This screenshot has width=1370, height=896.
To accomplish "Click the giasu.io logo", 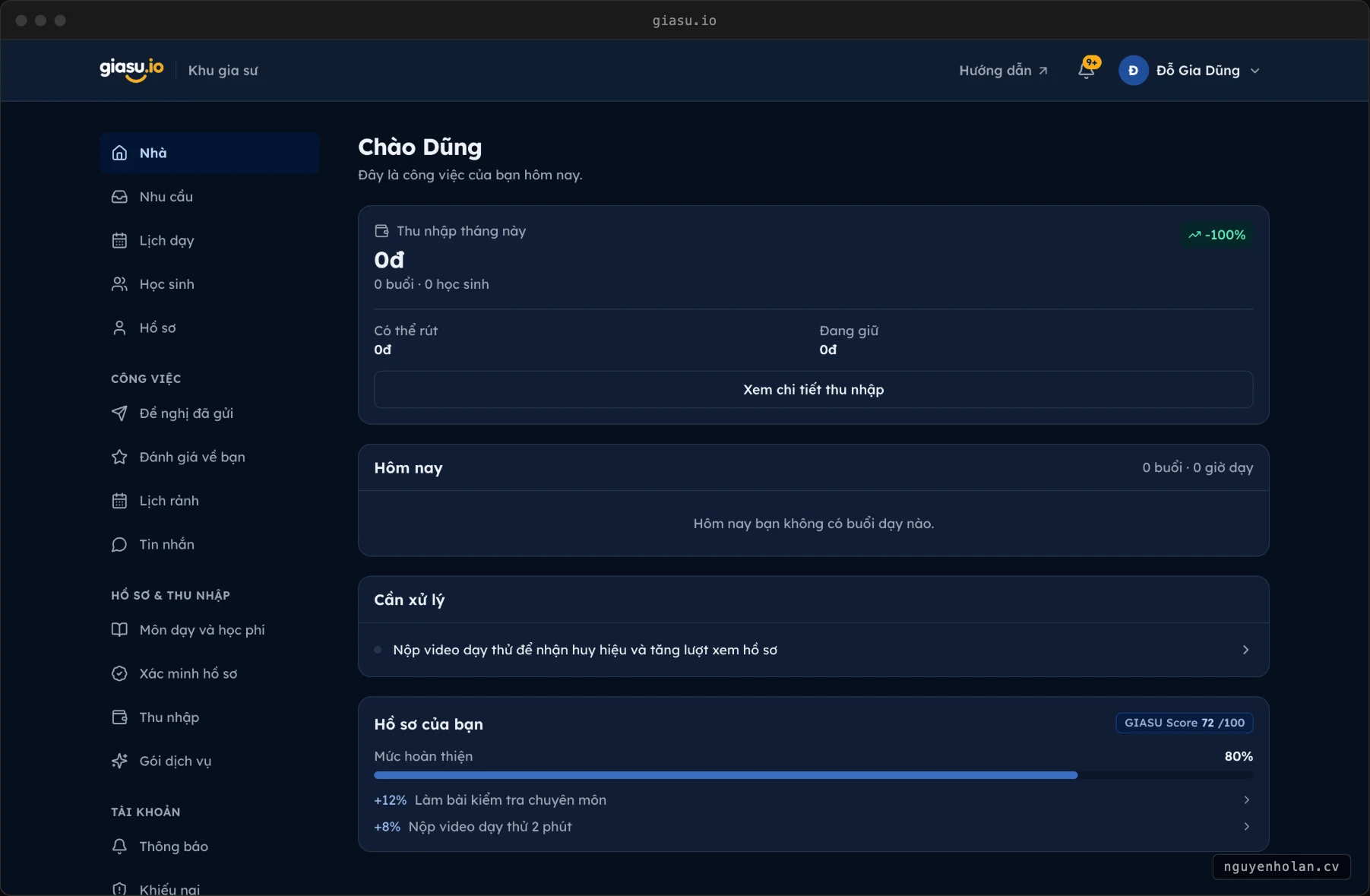I will point(131,70).
